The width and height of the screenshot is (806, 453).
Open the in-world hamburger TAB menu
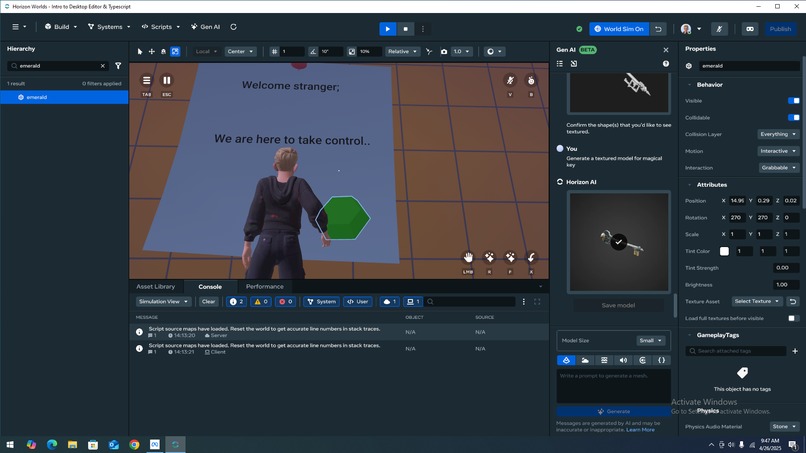coord(146,80)
